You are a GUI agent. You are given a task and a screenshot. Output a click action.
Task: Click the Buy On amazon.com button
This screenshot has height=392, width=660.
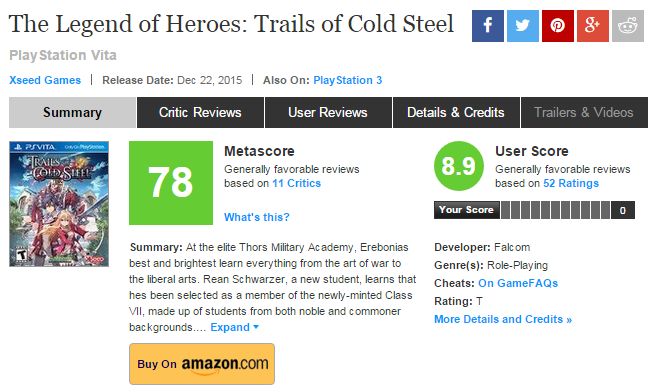202,364
